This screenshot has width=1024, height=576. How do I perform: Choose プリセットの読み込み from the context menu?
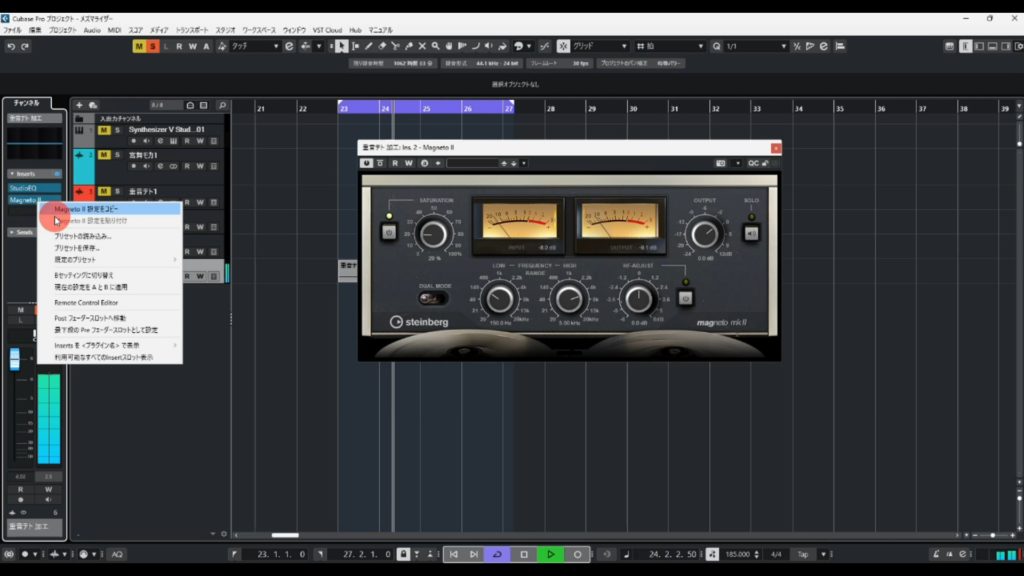[x=83, y=236]
